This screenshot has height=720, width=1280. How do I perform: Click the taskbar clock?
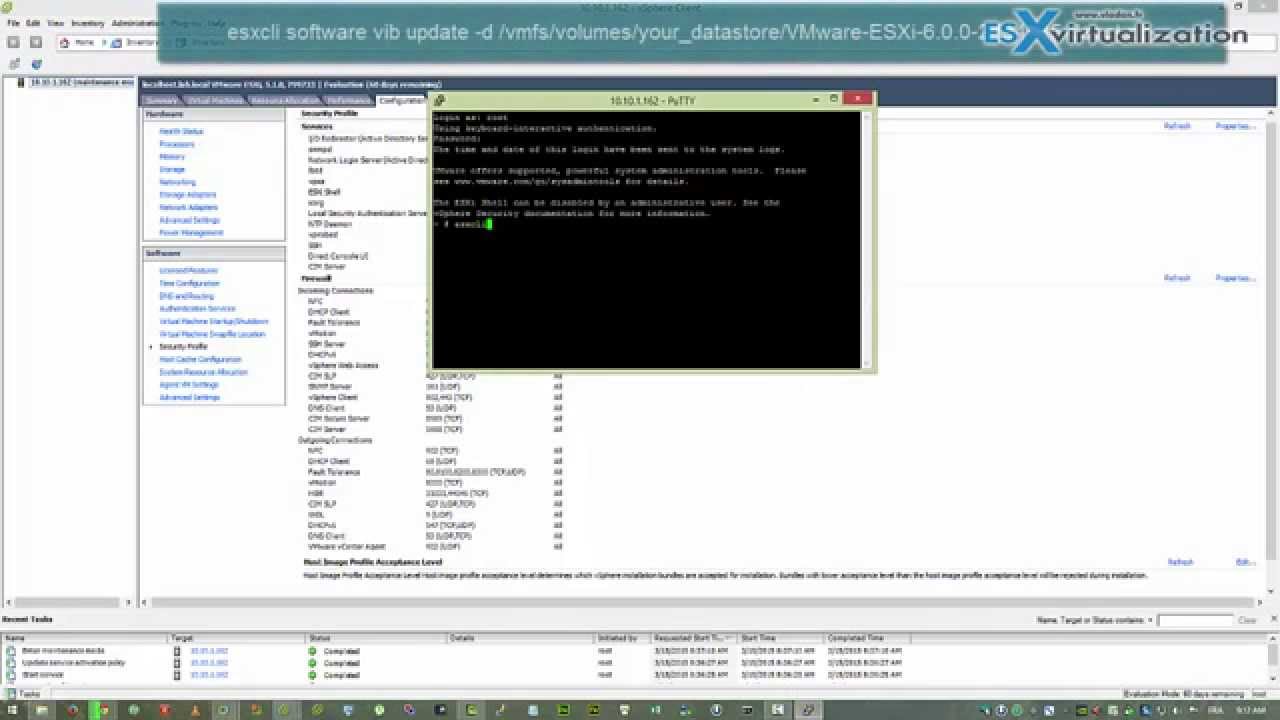pyautogui.click(x=1250, y=710)
